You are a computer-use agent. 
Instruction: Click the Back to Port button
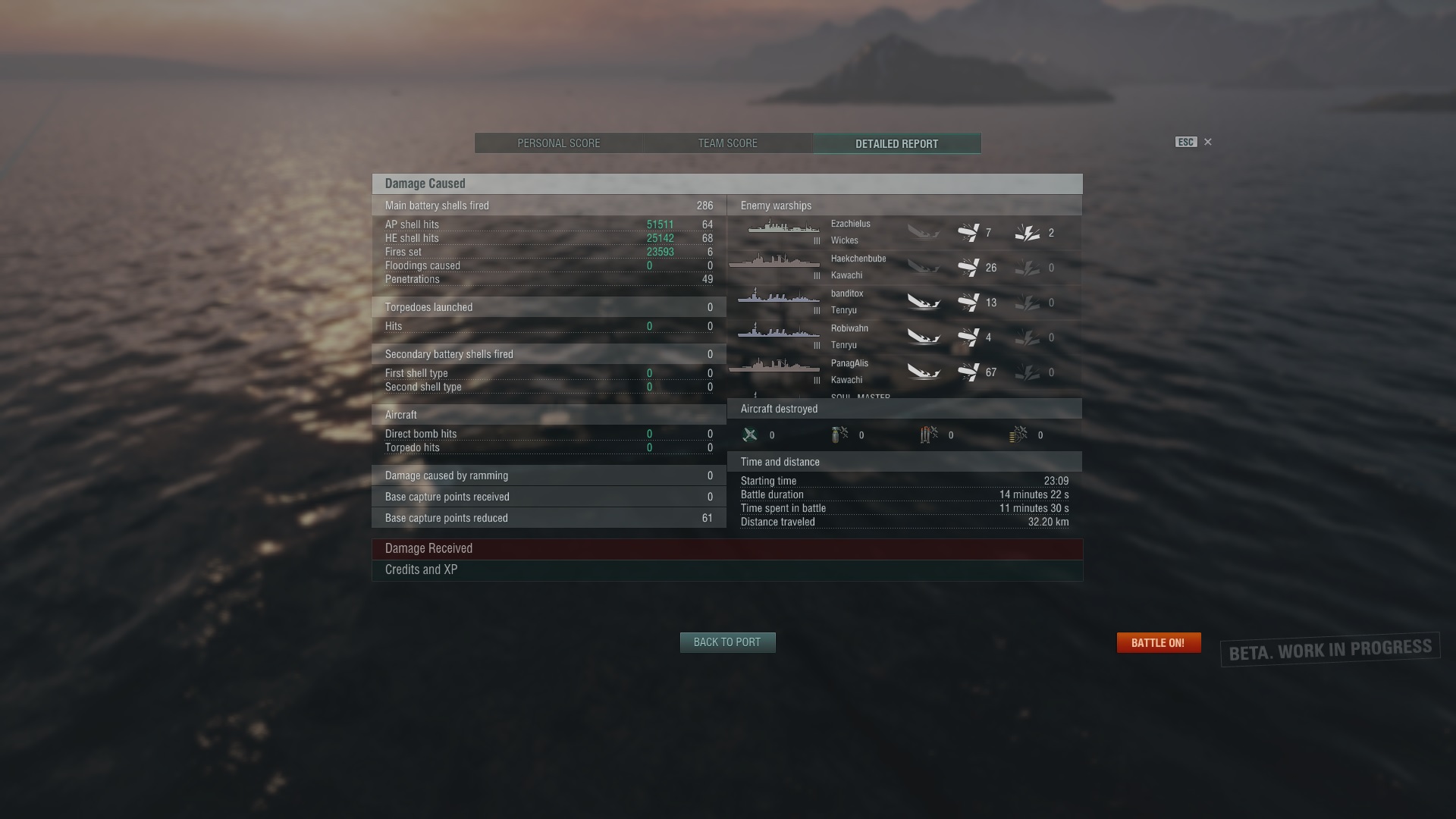(727, 642)
